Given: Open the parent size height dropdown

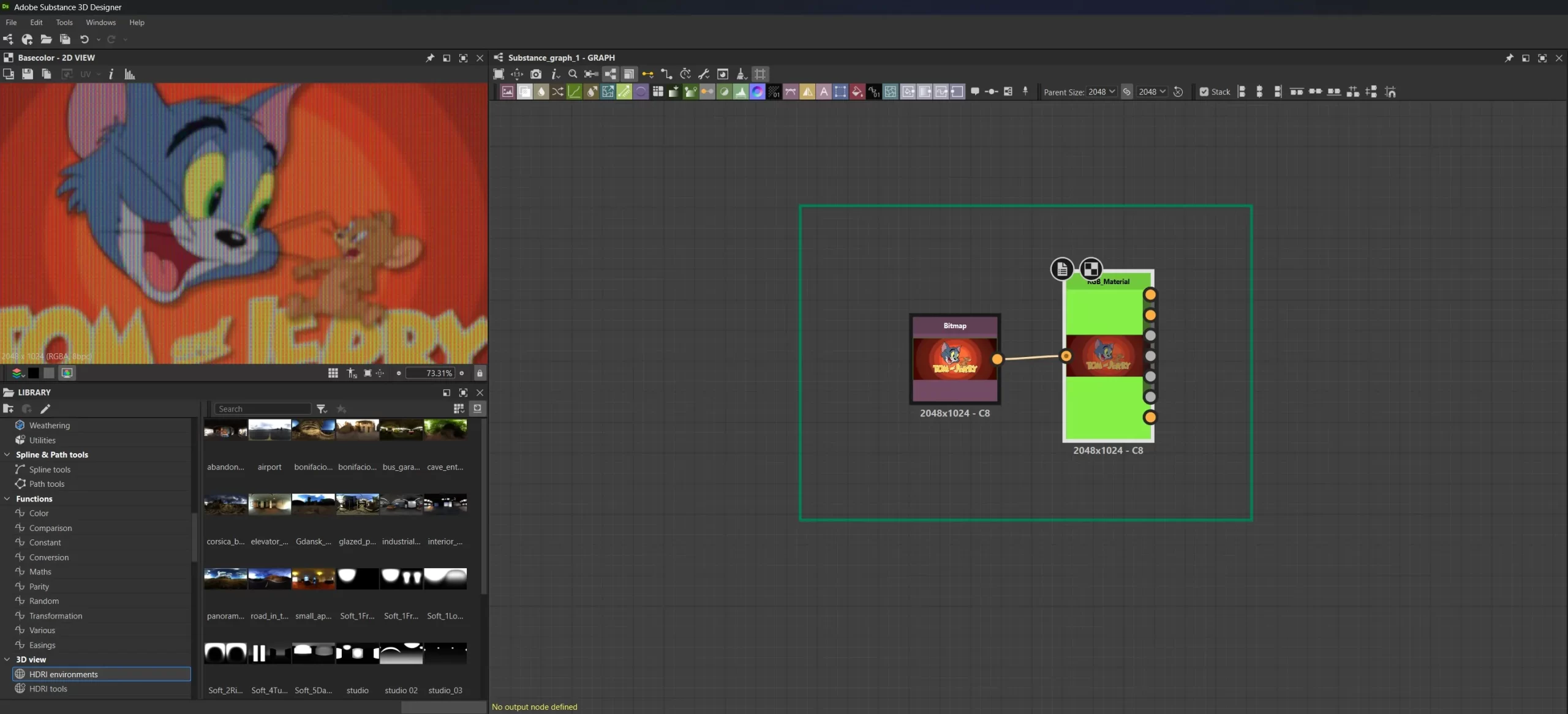Looking at the screenshot, I should (x=1151, y=92).
